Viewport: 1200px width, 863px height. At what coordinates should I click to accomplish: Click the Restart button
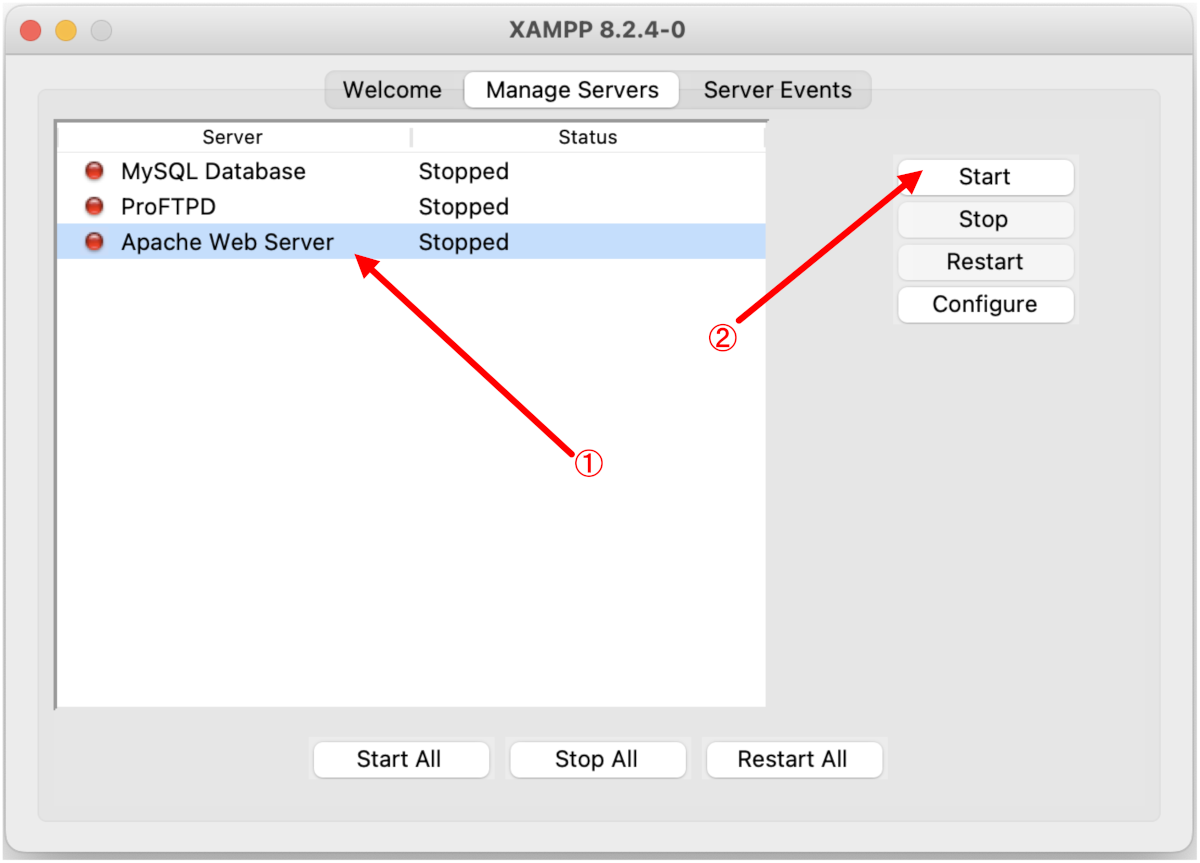(985, 262)
